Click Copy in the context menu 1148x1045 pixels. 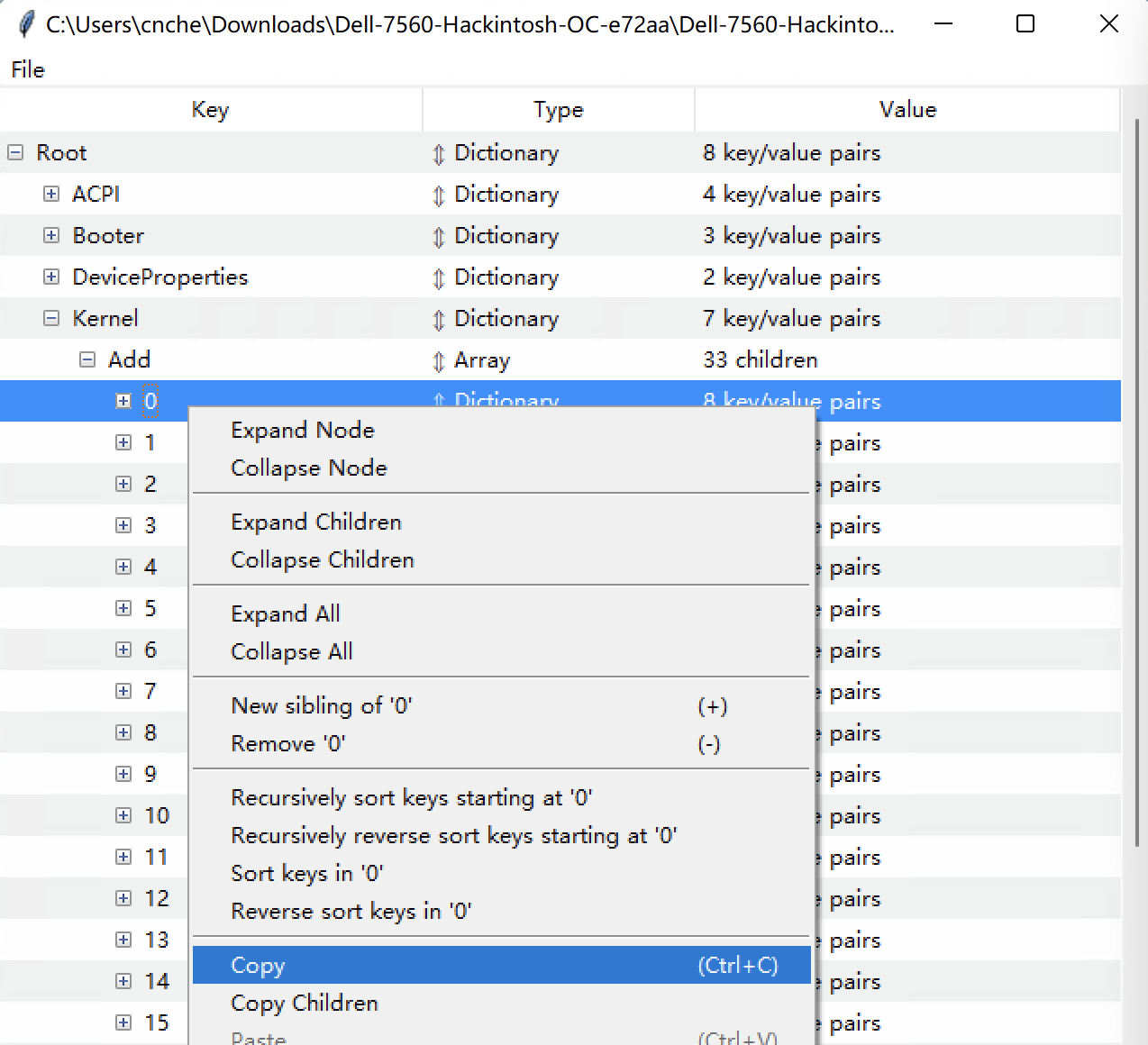pos(501,965)
